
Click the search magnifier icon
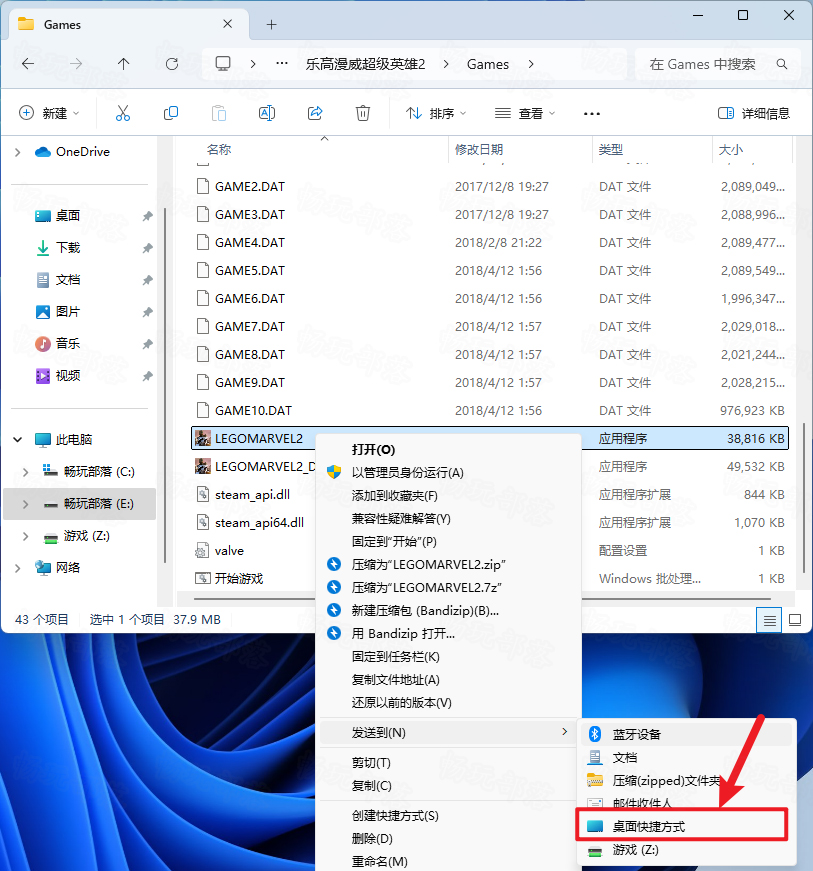coord(782,64)
